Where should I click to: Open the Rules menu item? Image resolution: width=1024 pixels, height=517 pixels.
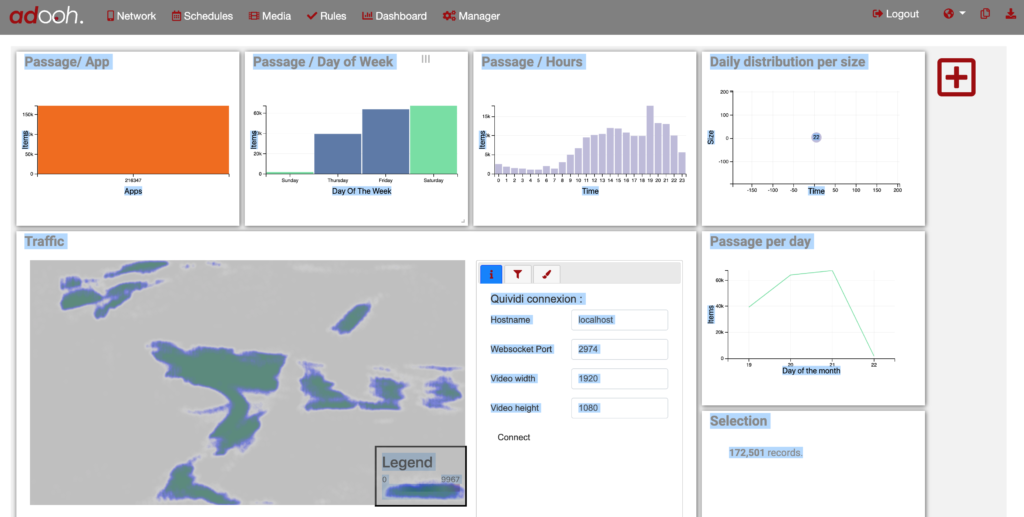pyautogui.click(x=327, y=16)
